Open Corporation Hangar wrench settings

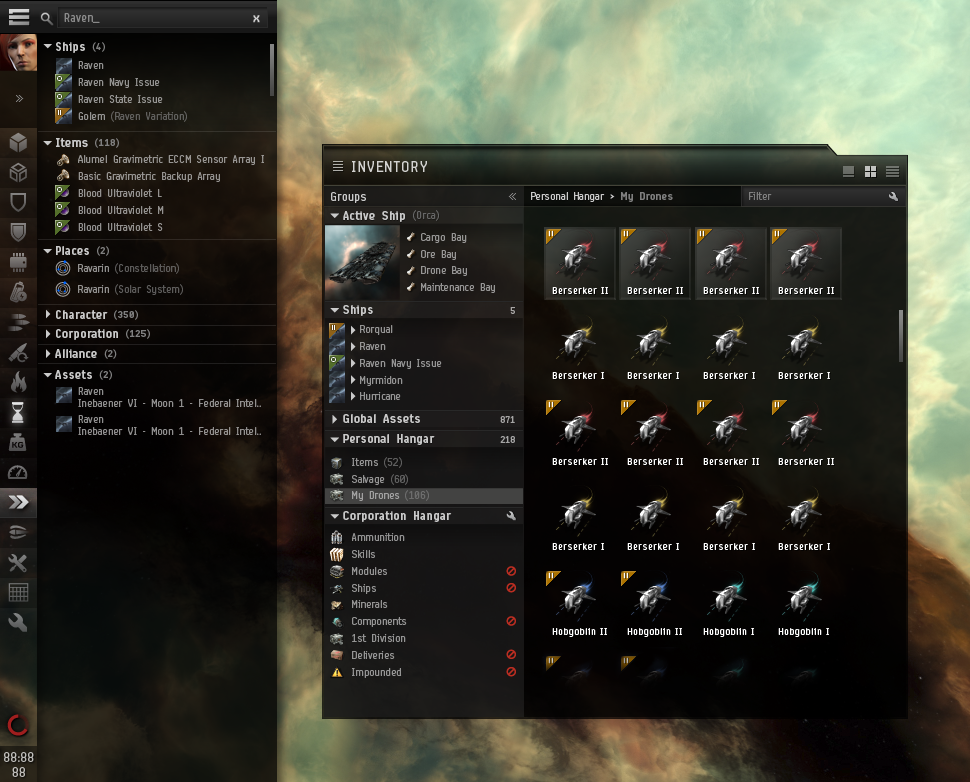pos(511,516)
